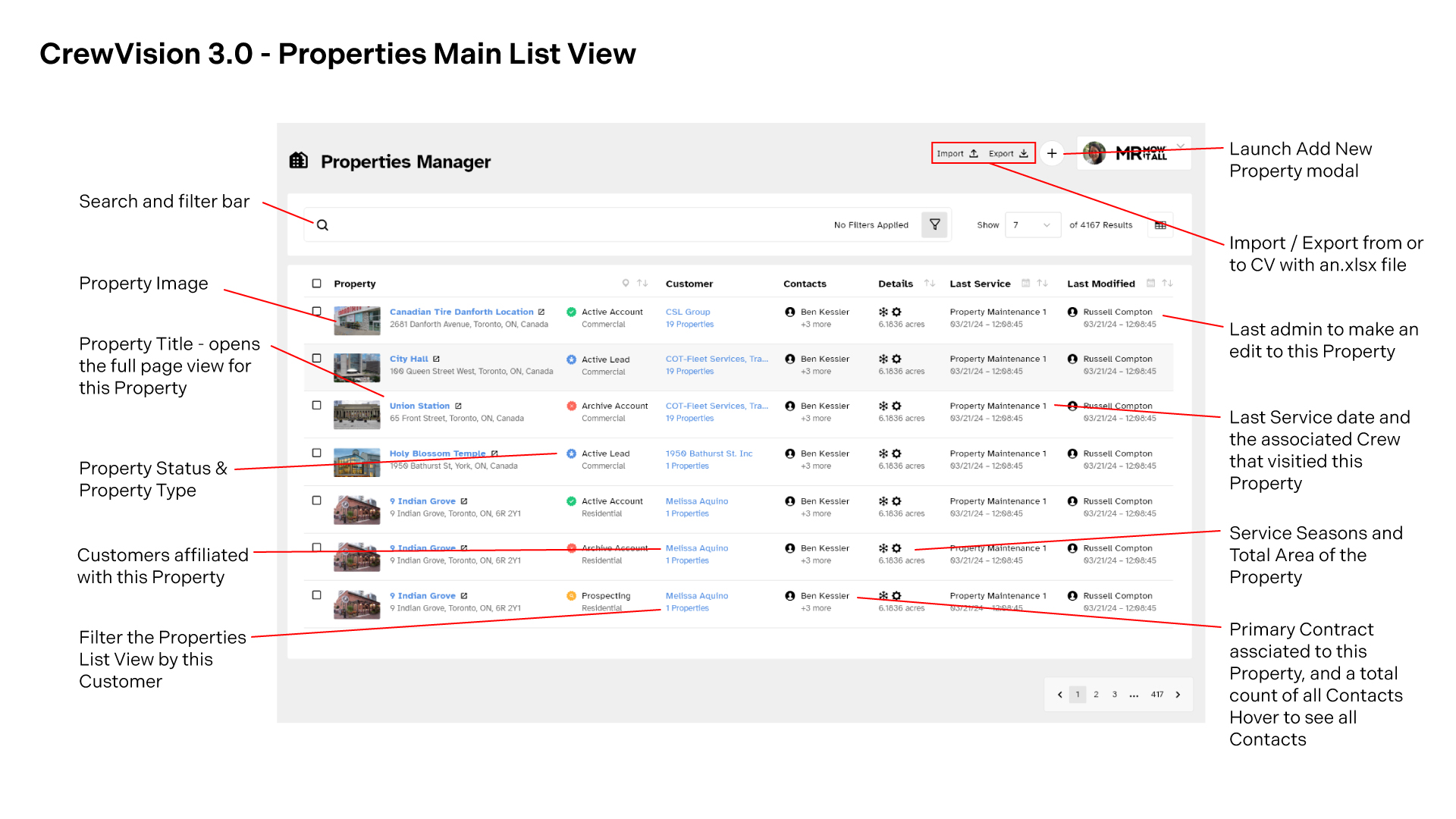Click green Active Account status icon for Canadian Tire
The image size is (1456, 819).
click(572, 312)
